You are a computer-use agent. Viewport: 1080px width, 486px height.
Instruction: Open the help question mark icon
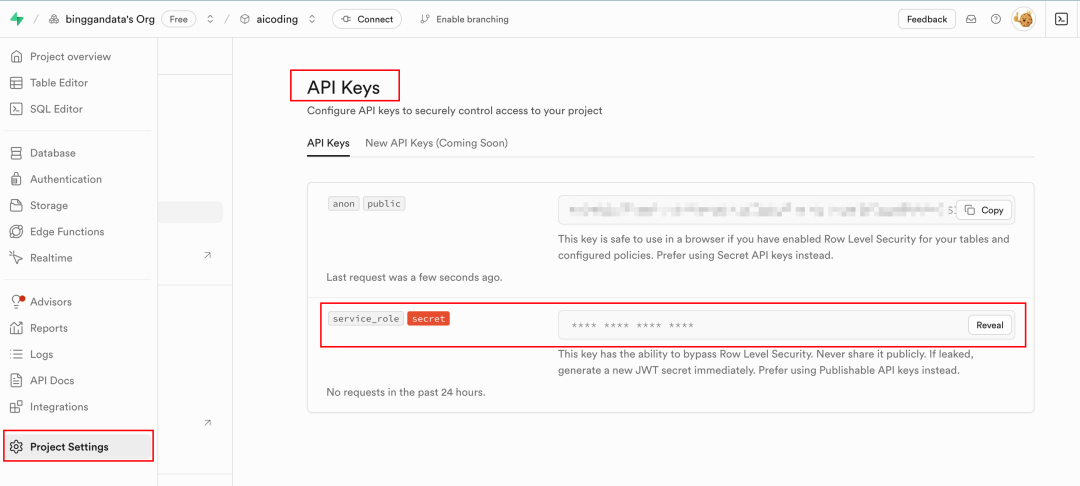pyautogui.click(x=995, y=19)
